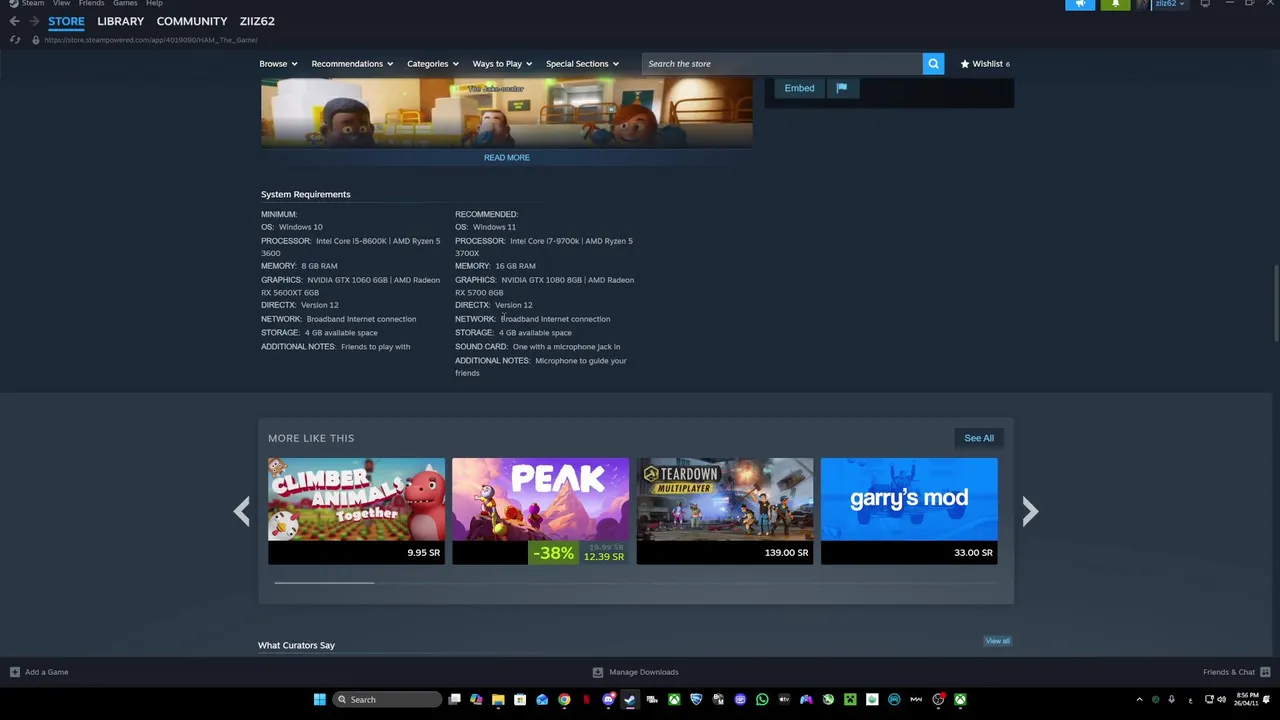This screenshot has width=1280, height=720.
Task: Click the back navigation arrow
Action: point(14,21)
